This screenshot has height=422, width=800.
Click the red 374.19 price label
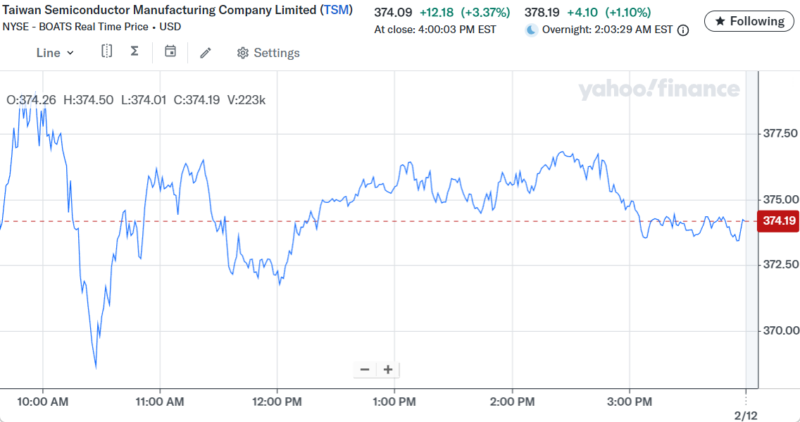coord(777,222)
